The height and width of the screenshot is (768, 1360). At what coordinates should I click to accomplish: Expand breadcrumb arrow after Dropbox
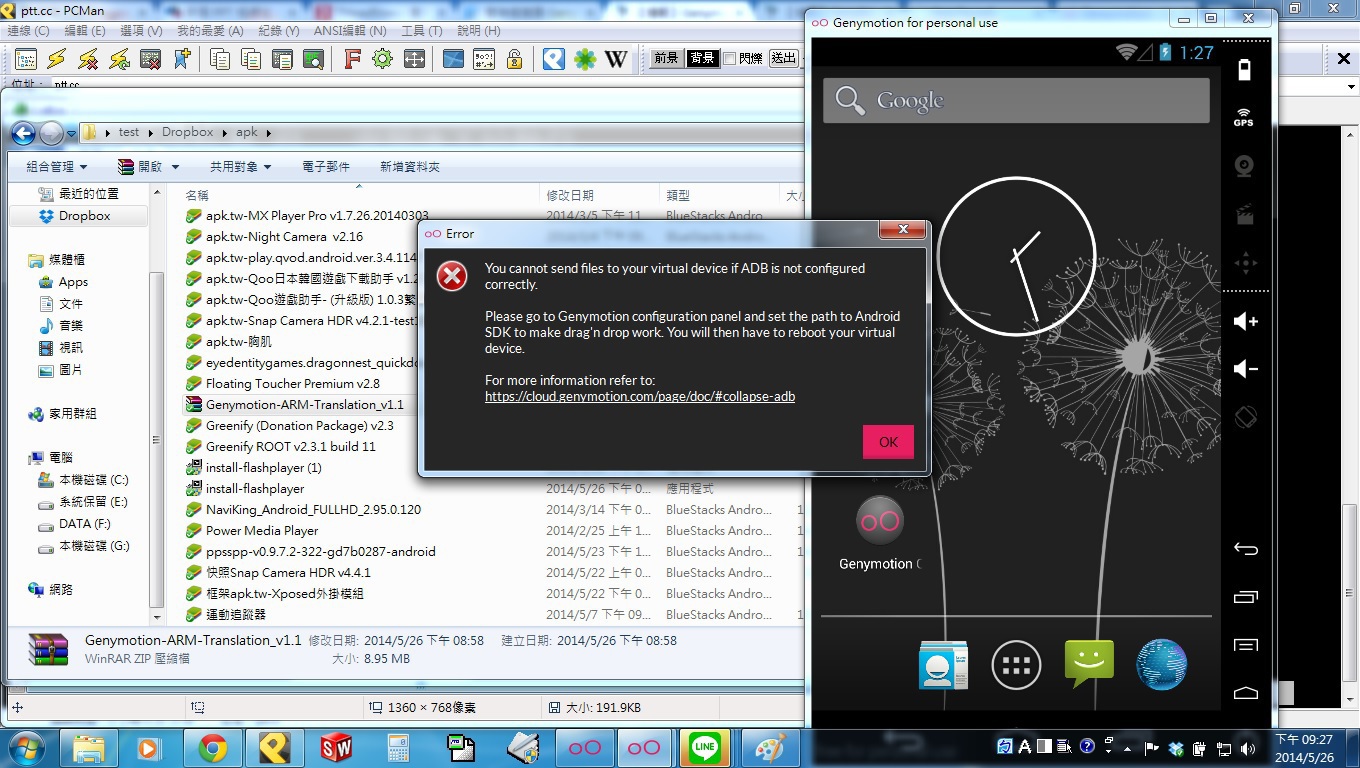226,133
